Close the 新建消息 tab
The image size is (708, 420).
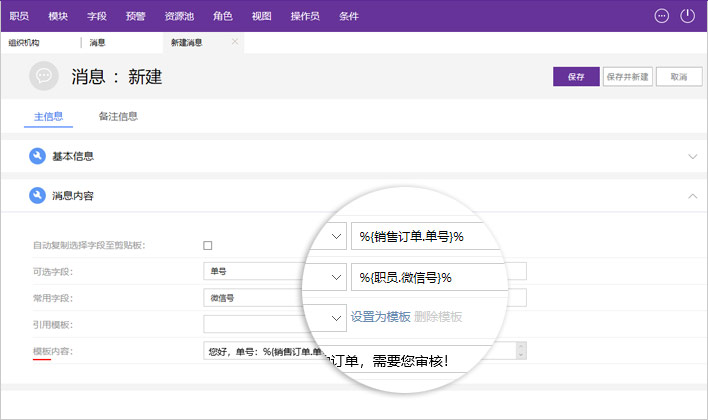point(235,42)
